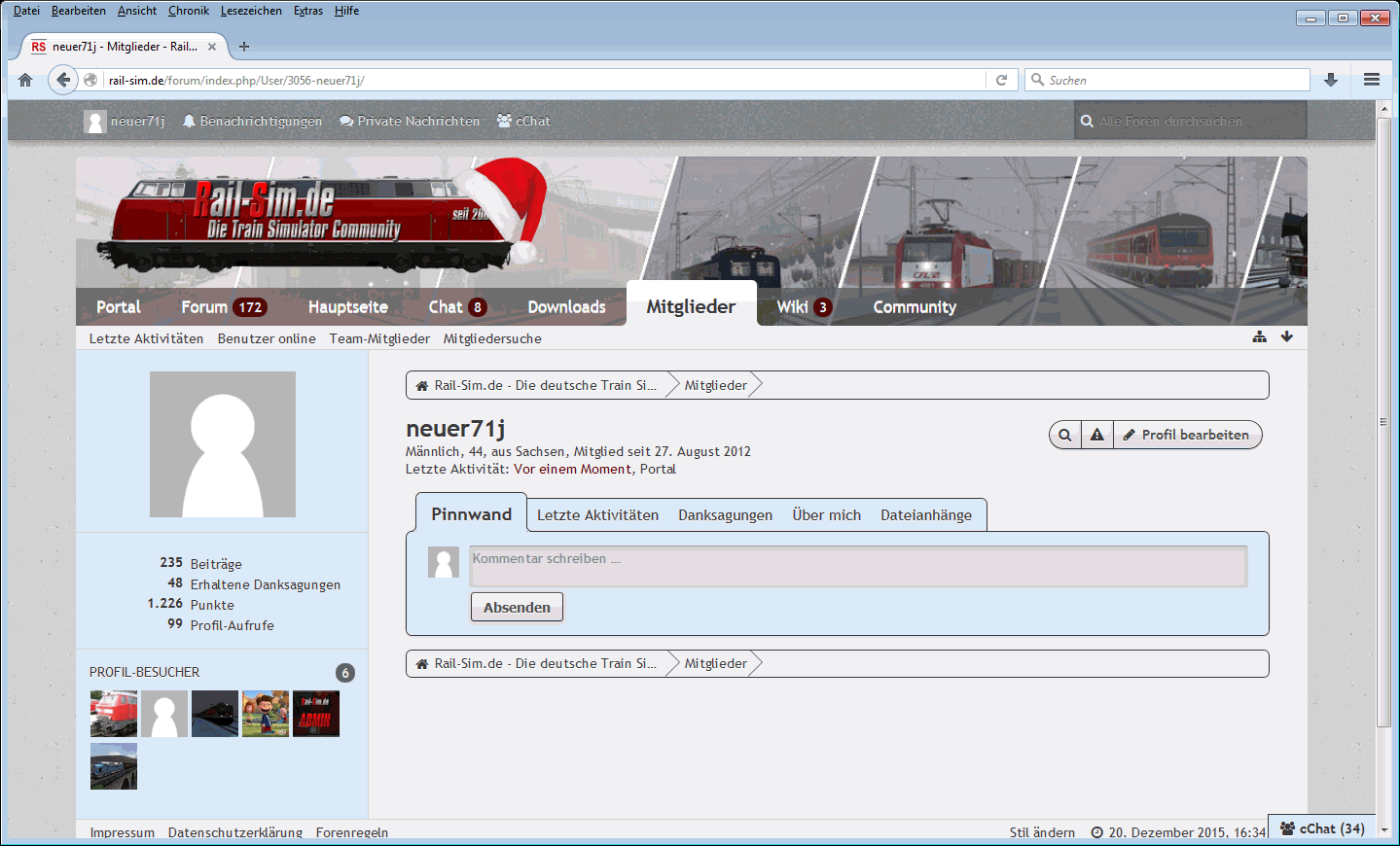The image size is (1400, 846).
Task: Open a new browser tab with plus
Action: pyautogui.click(x=244, y=47)
